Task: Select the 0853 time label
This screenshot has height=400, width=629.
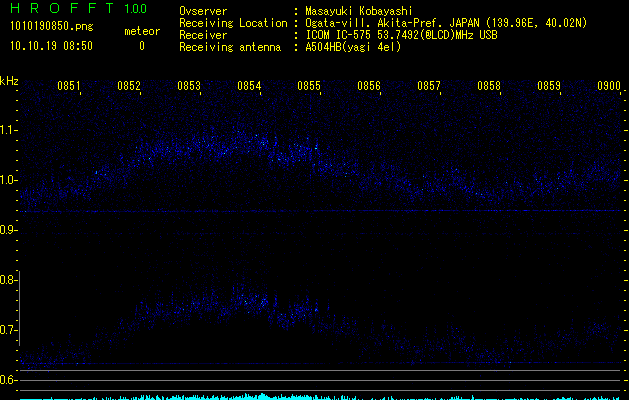Action: 189,86
